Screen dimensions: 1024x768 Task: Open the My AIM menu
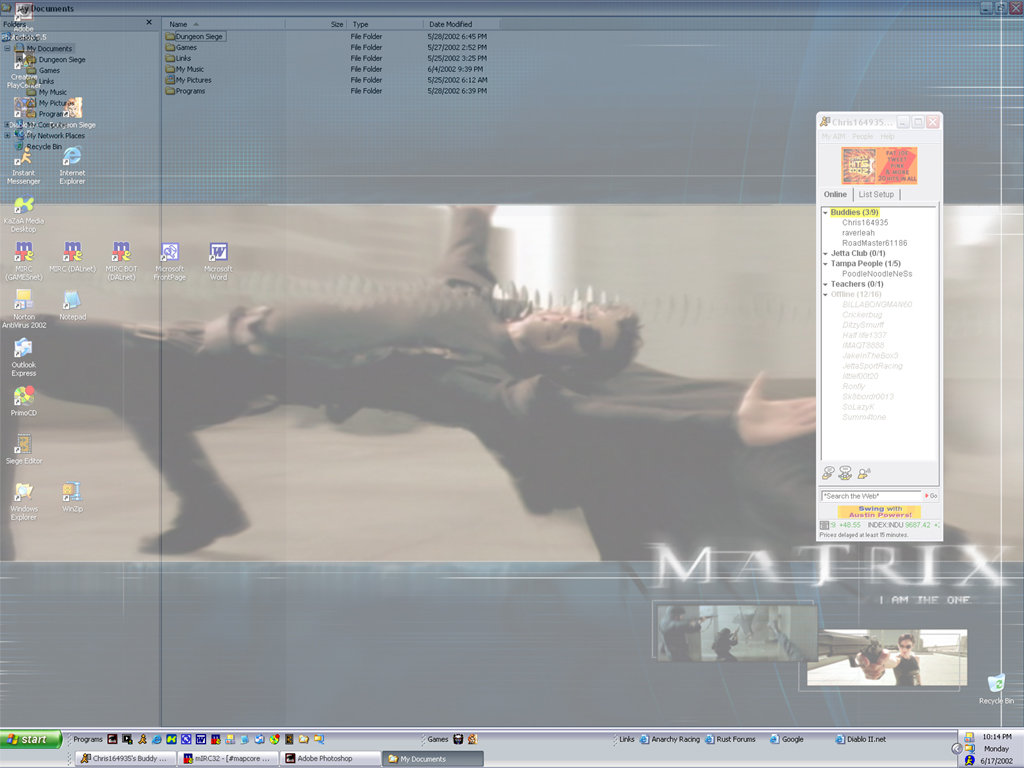pos(833,136)
